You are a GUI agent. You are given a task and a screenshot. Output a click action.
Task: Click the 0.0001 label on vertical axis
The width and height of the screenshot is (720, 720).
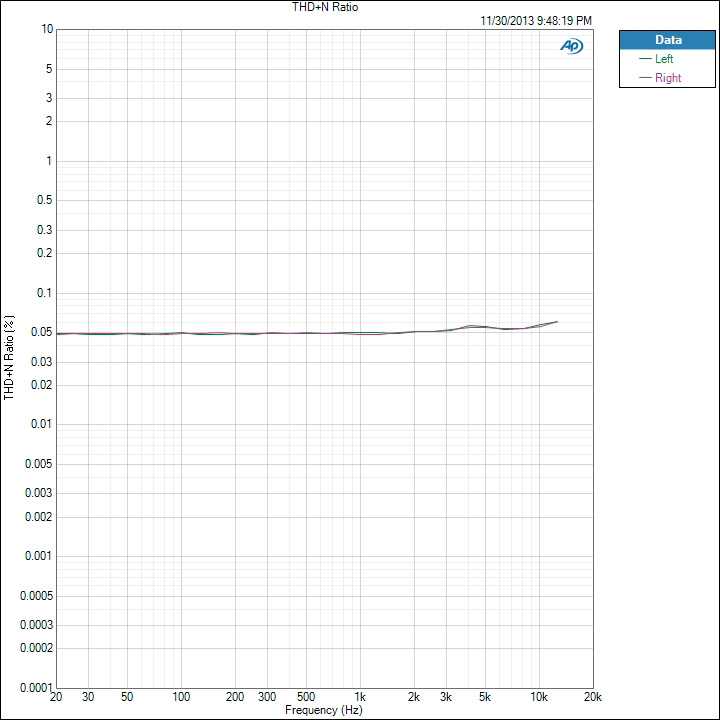[35, 687]
